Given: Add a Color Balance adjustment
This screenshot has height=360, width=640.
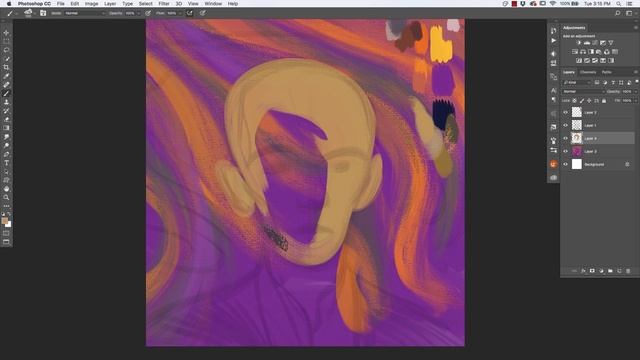Looking at the screenshot, I should point(583,52).
